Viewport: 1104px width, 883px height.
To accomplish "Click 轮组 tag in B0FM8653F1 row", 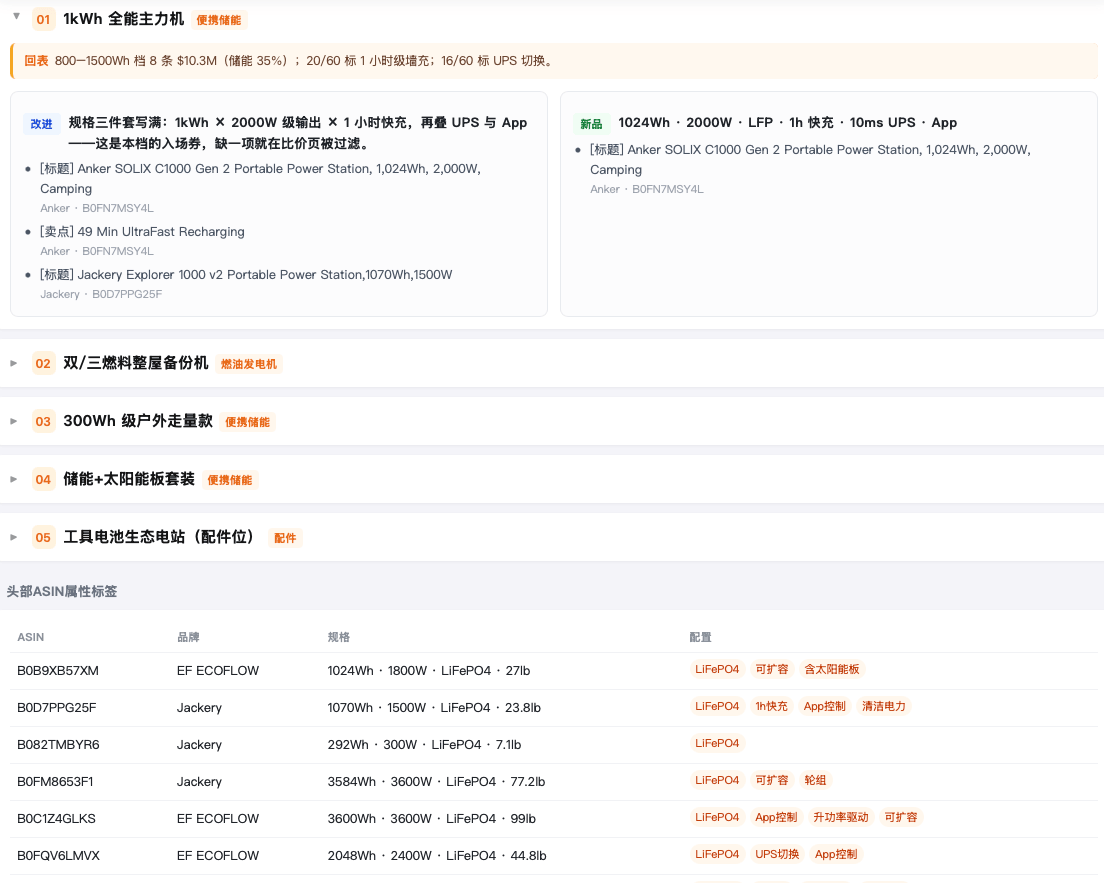I will pyautogui.click(x=815, y=780).
